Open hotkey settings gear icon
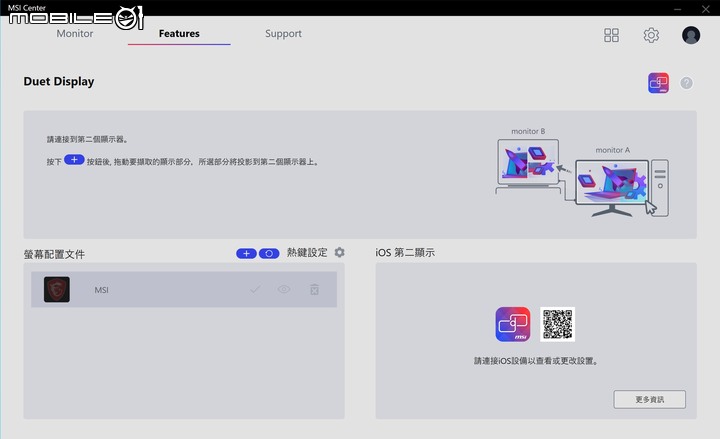720x439 pixels. coord(339,253)
